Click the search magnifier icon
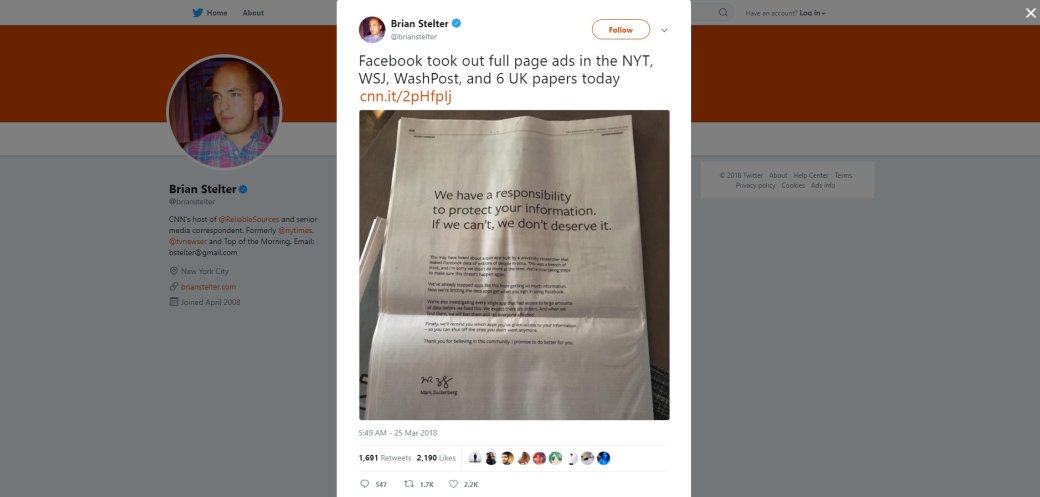1040x497 pixels. pyautogui.click(x=723, y=13)
